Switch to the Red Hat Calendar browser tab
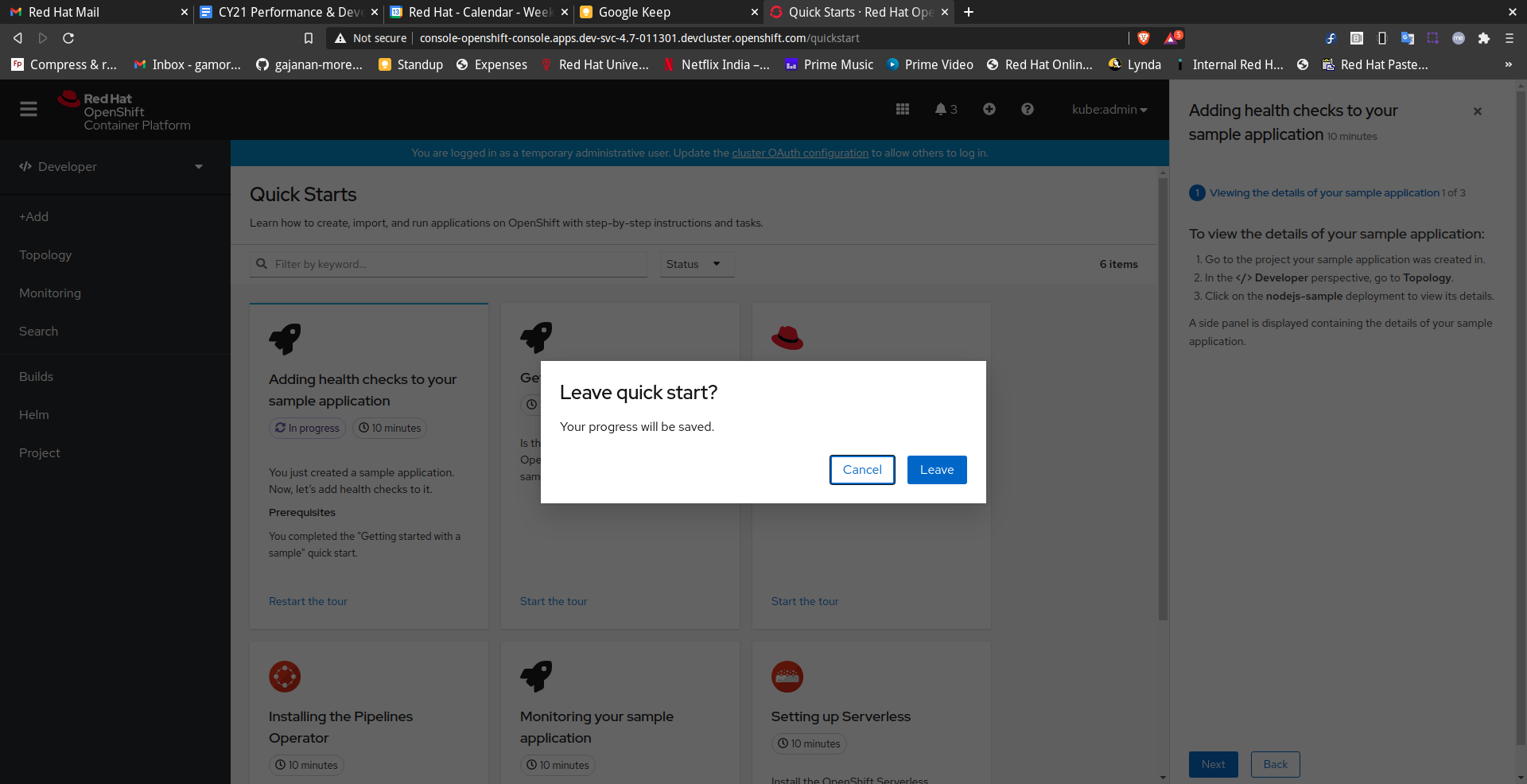This screenshot has height=784, width=1527. click(x=478, y=12)
